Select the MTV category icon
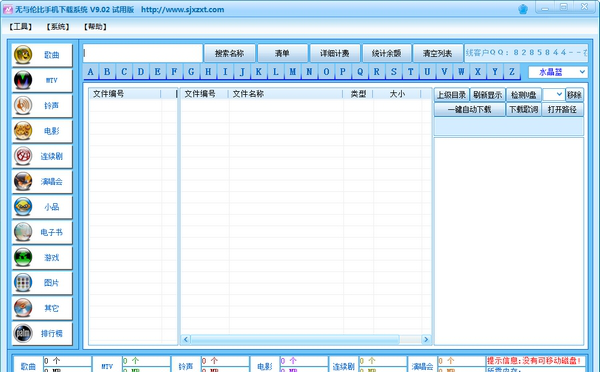Screen dimensions: 600x386 [x=23, y=80]
